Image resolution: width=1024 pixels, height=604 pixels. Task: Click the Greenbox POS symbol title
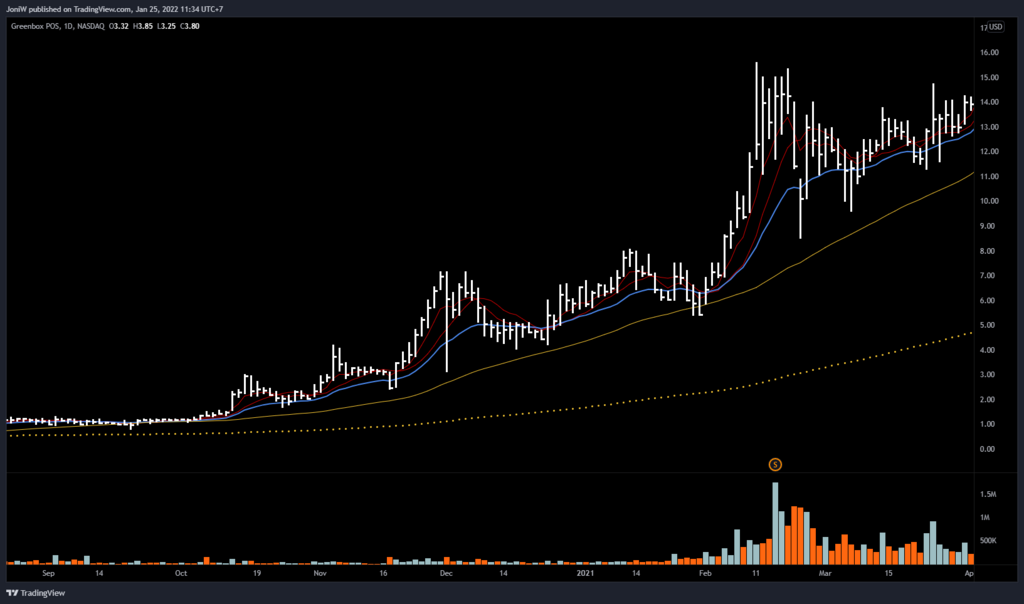[37, 27]
